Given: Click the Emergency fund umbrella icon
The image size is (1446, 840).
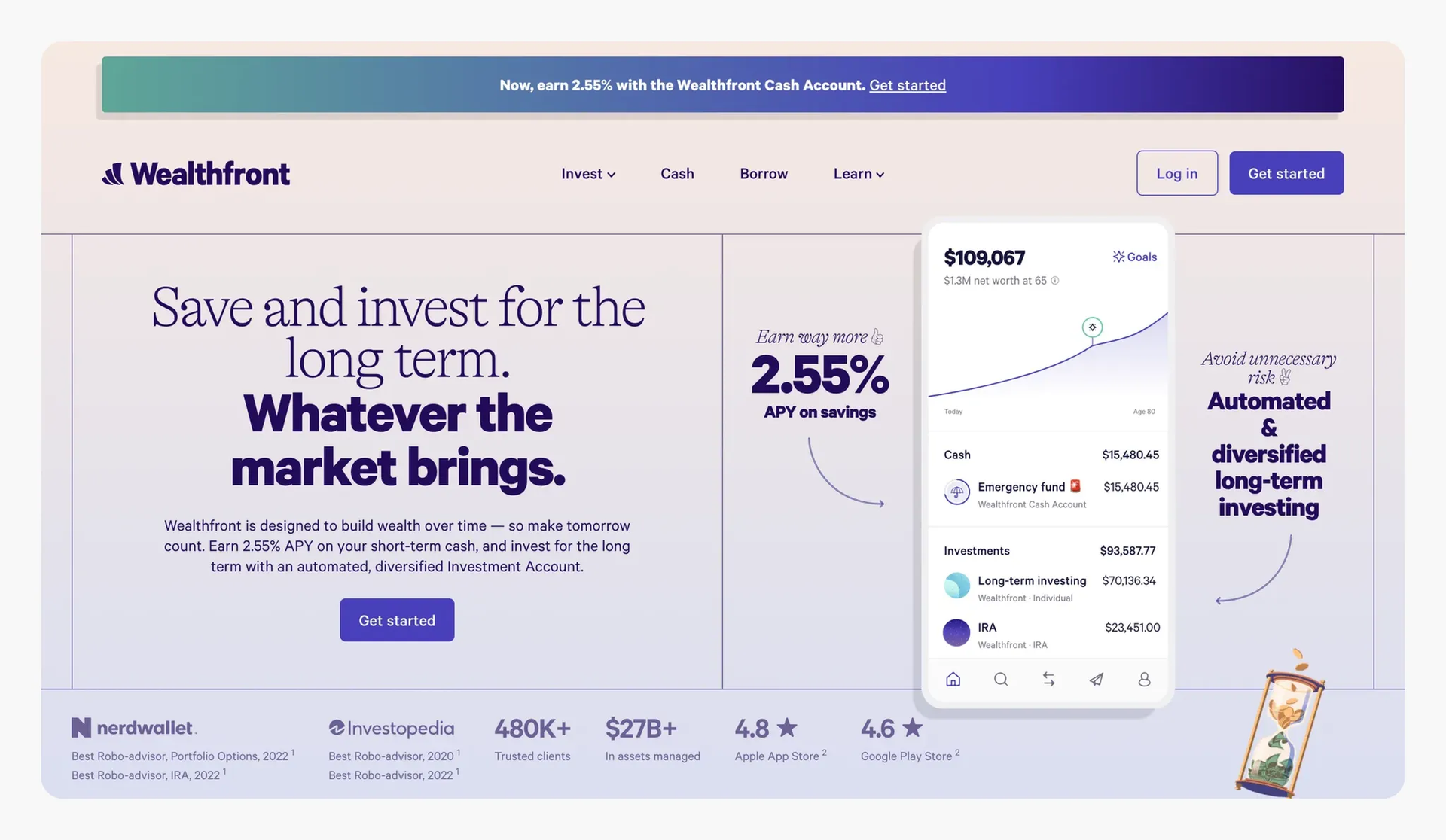Looking at the screenshot, I should (x=956, y=492).
